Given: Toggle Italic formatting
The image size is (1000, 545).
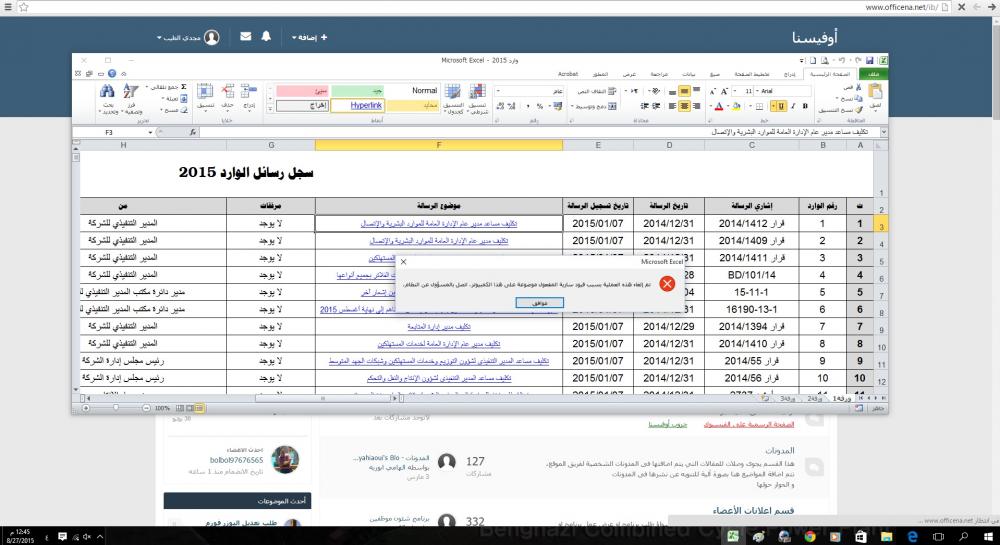Looking at the screenshot, I should pos(793,106).
